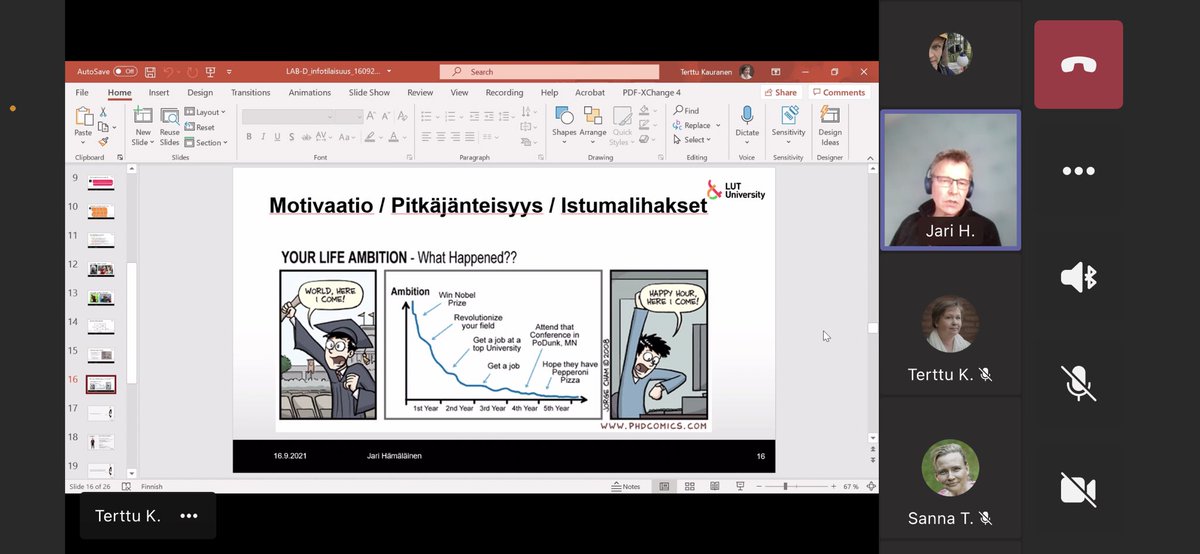This screenshot has height=554, width=1200.
Task: Click the text Highlight Color icon
Action: click(369, 137)
